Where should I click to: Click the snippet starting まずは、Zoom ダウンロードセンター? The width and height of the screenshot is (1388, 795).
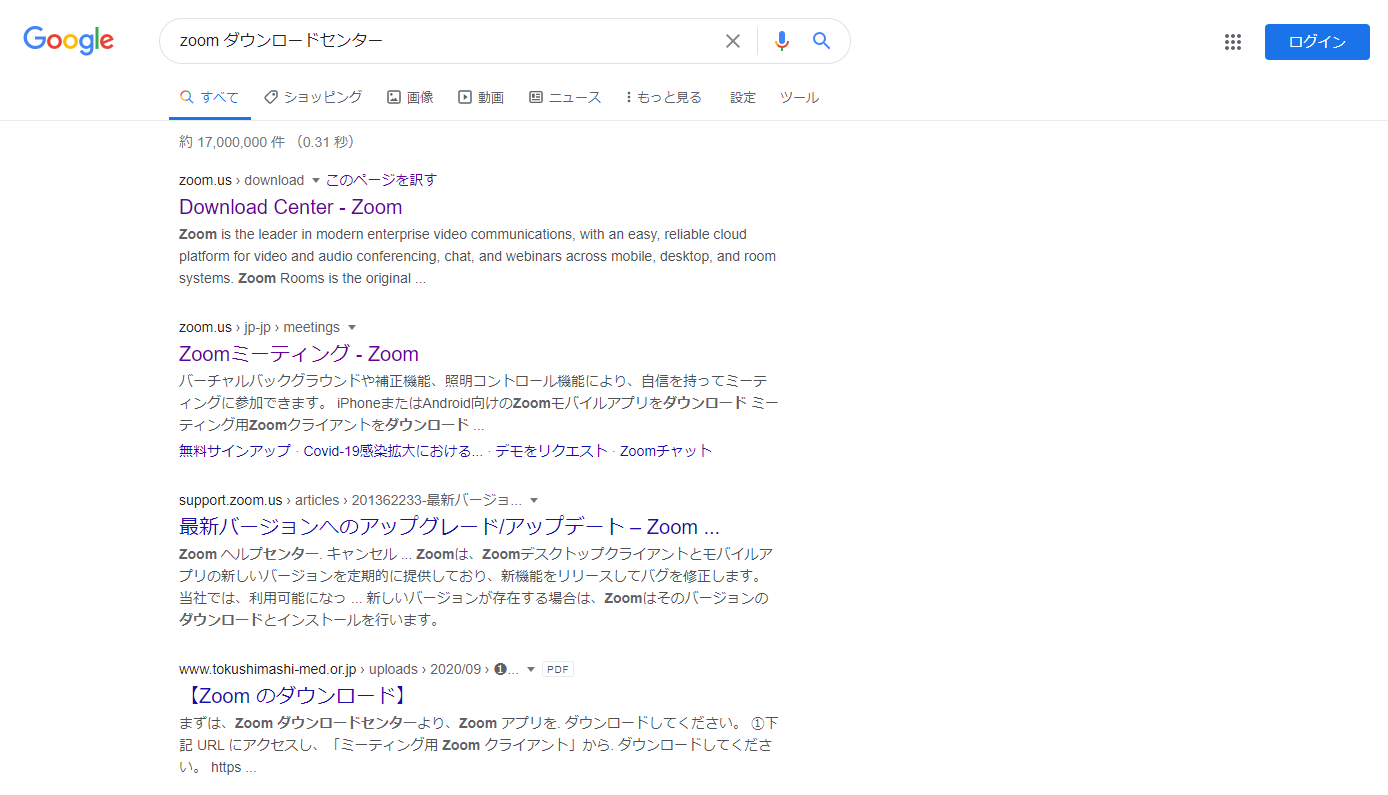(479, 745)
